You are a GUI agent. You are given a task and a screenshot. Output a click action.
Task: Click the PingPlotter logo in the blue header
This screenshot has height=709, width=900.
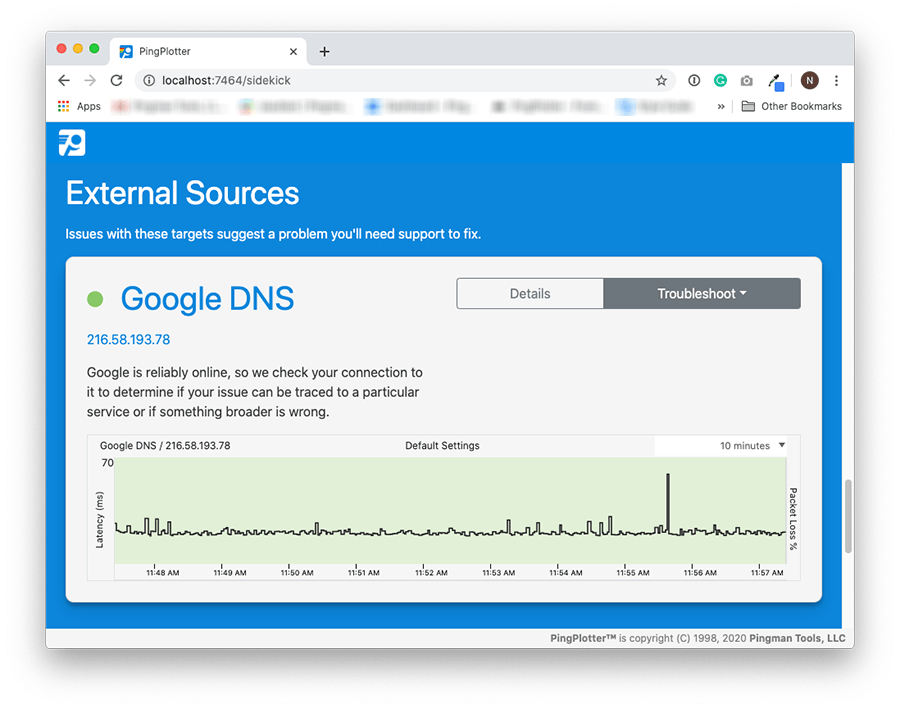pyautogui.click(x=71, y=143)
